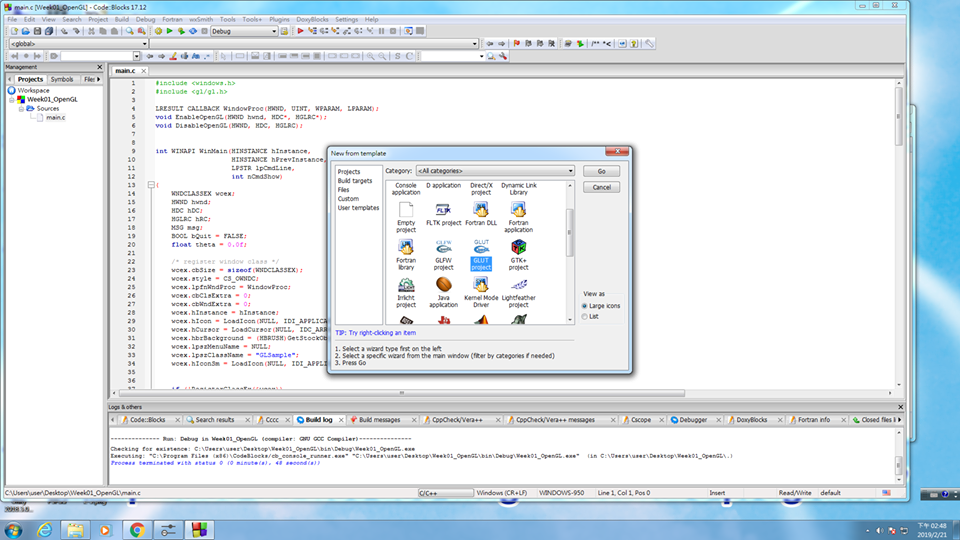Select the GLFW project template
The height and width of the screenshot is (540, 960).
click(443, 255)
